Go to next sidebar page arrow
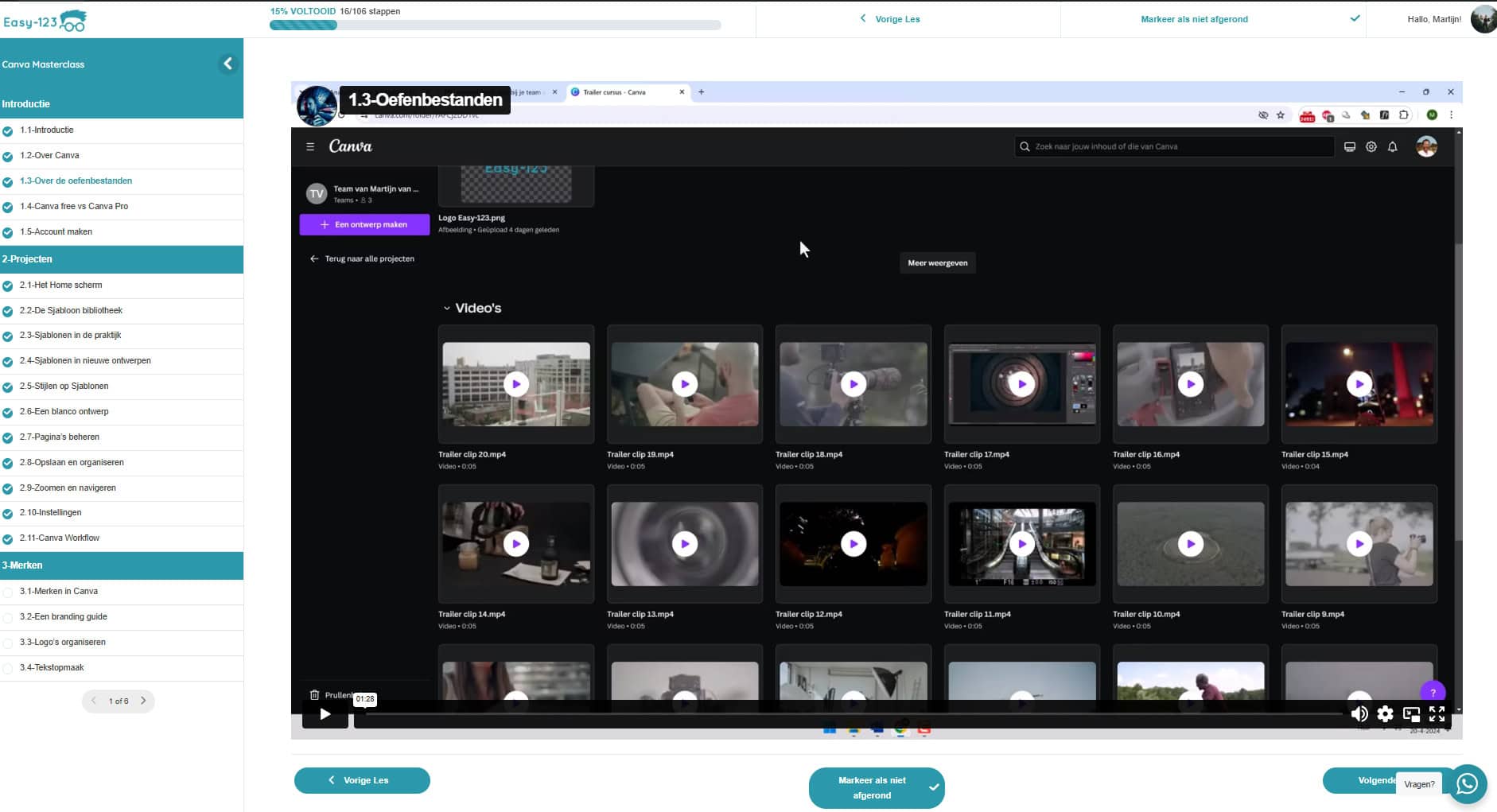Viewport: 1497px width, 812px height. pyautogui.click(x=143, y=701)
